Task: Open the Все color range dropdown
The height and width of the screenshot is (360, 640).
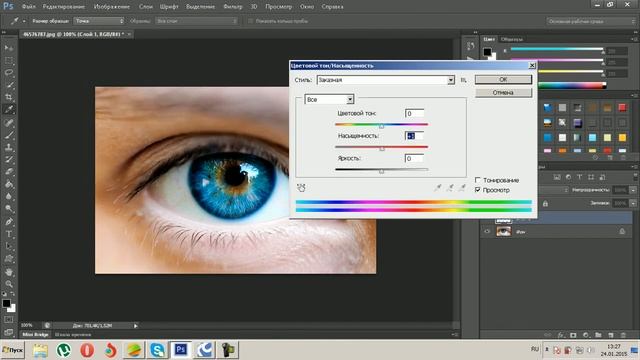Action: coord(350,100)
